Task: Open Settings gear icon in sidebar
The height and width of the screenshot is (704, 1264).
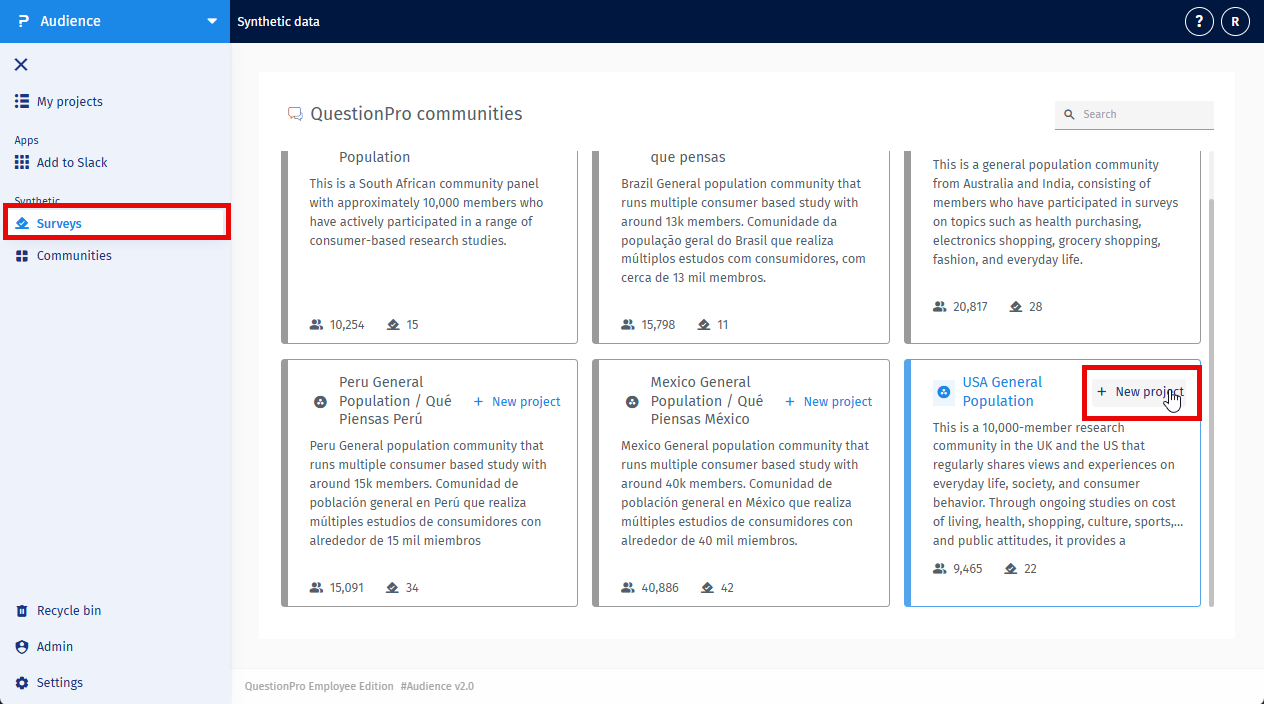Action: 22,683
